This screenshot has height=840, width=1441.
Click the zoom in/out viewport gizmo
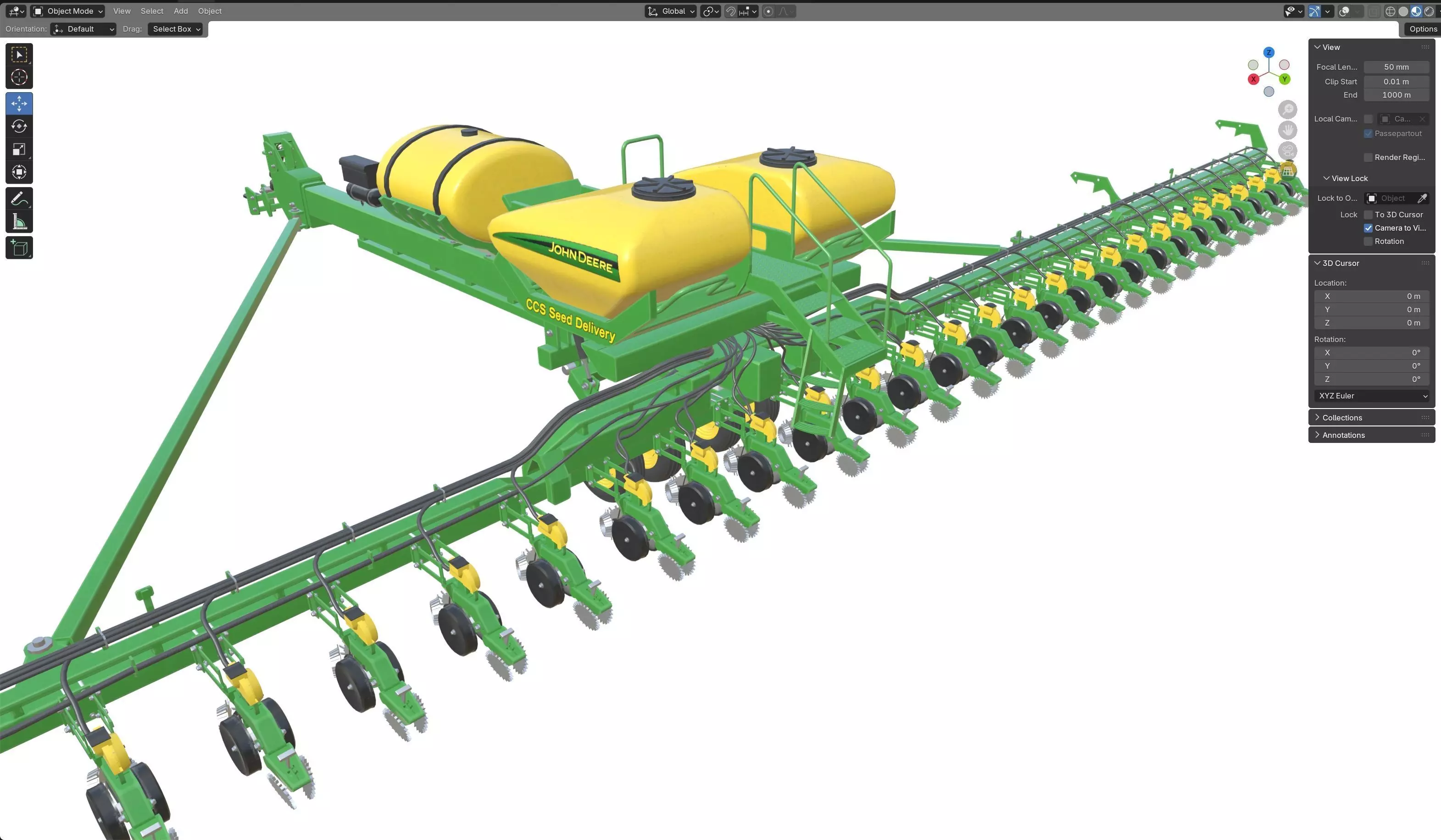click(x=1288, y=109)
